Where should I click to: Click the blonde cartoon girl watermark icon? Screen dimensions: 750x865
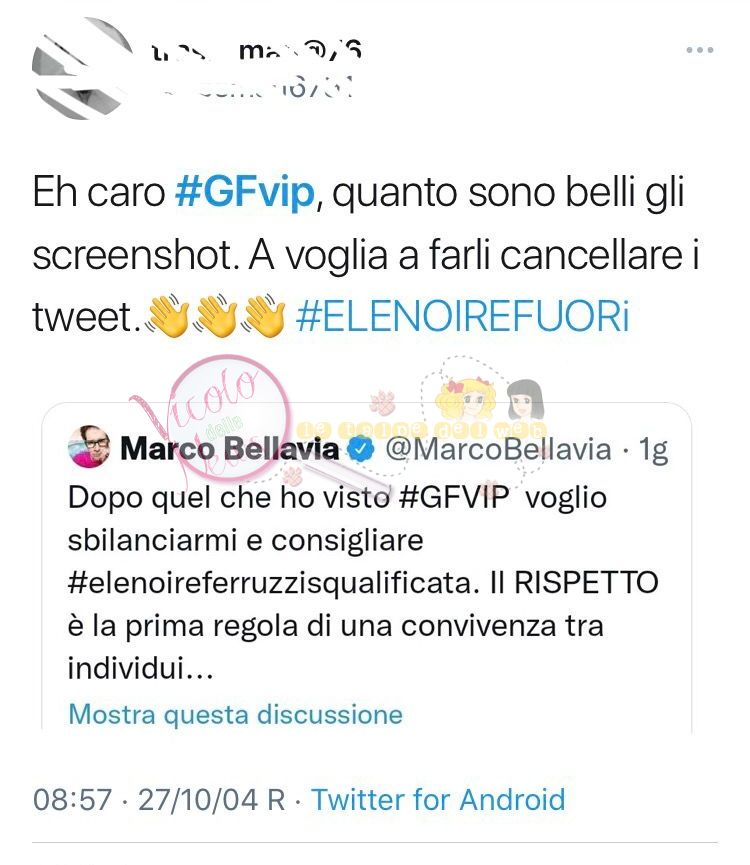(x=465, y=398)
